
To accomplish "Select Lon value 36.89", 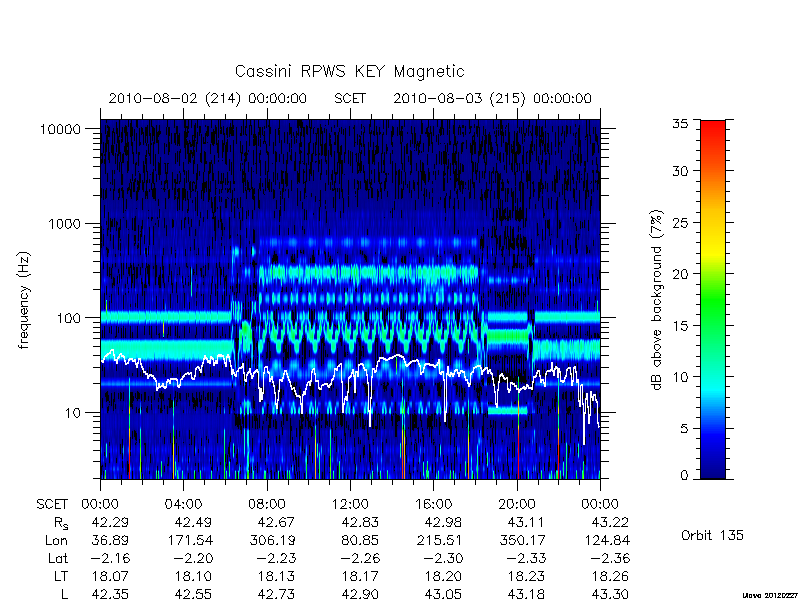I will [110, 540].
